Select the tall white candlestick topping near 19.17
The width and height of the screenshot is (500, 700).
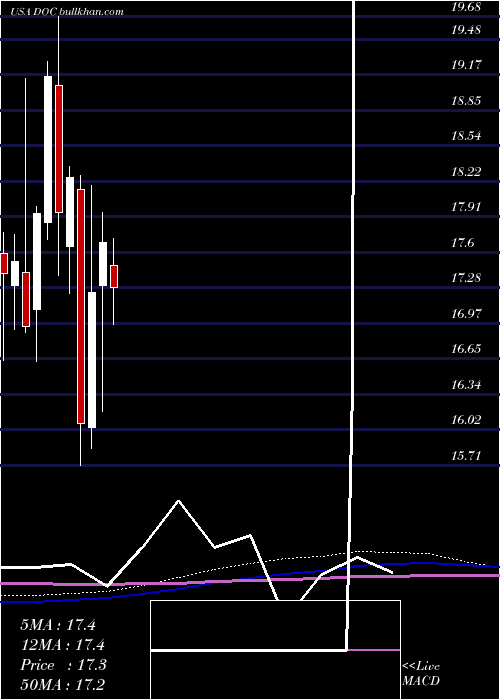(x=48, y=149)
